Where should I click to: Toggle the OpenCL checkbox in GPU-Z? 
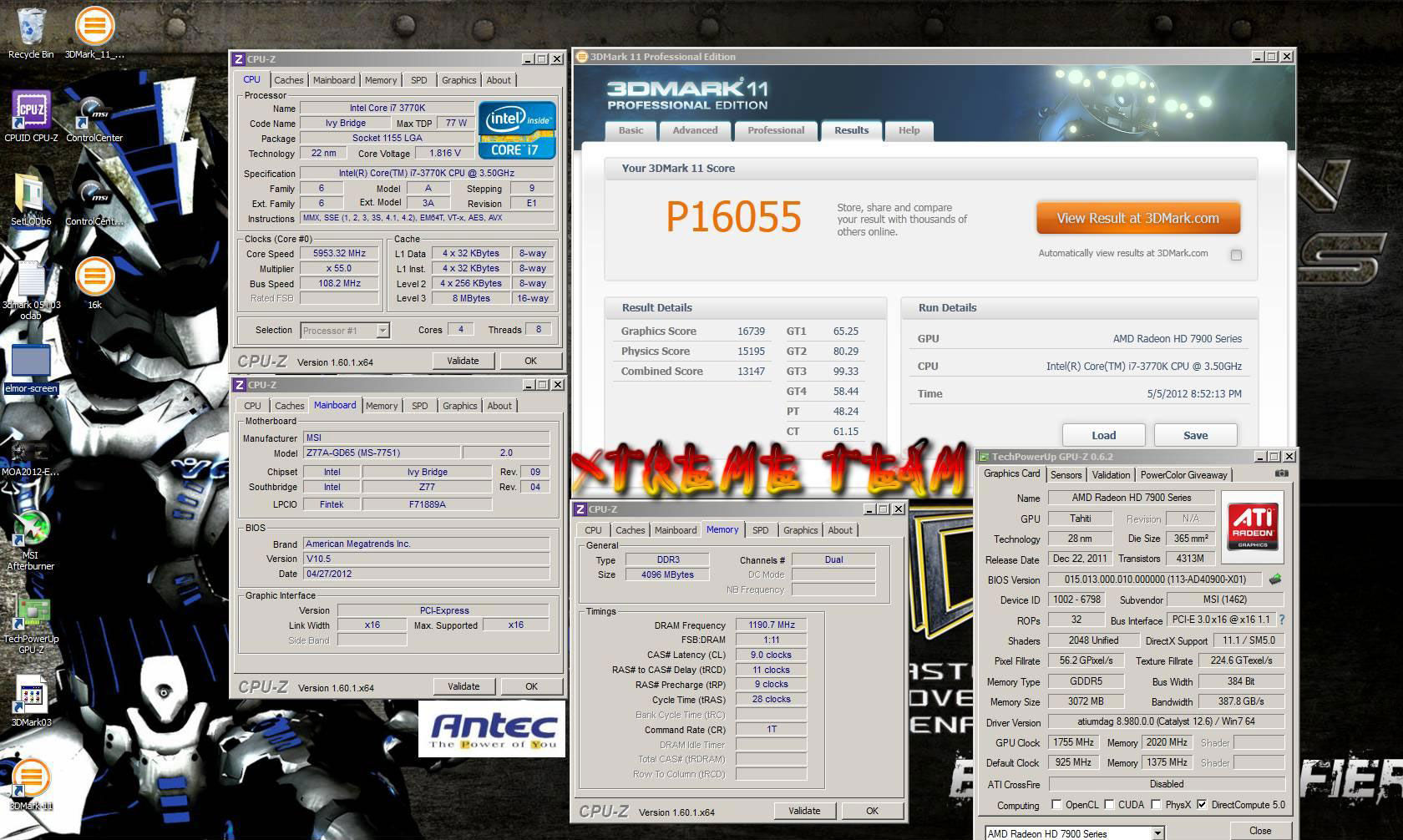[1056, 805]
